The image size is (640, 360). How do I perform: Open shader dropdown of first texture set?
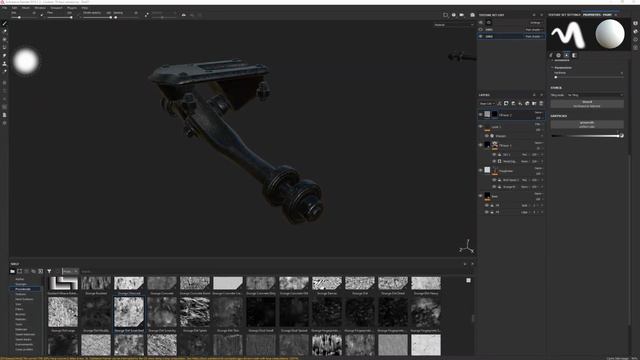click(x=534, y=29)
